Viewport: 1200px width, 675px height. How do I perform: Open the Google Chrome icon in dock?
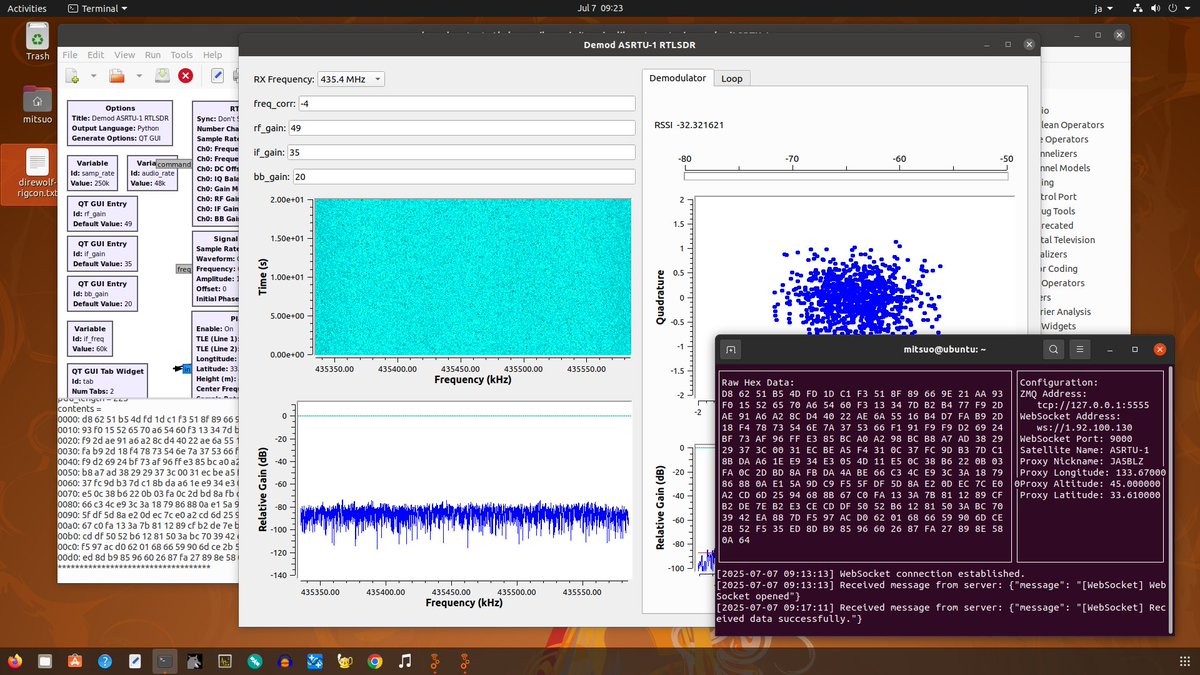click(375, 661)
